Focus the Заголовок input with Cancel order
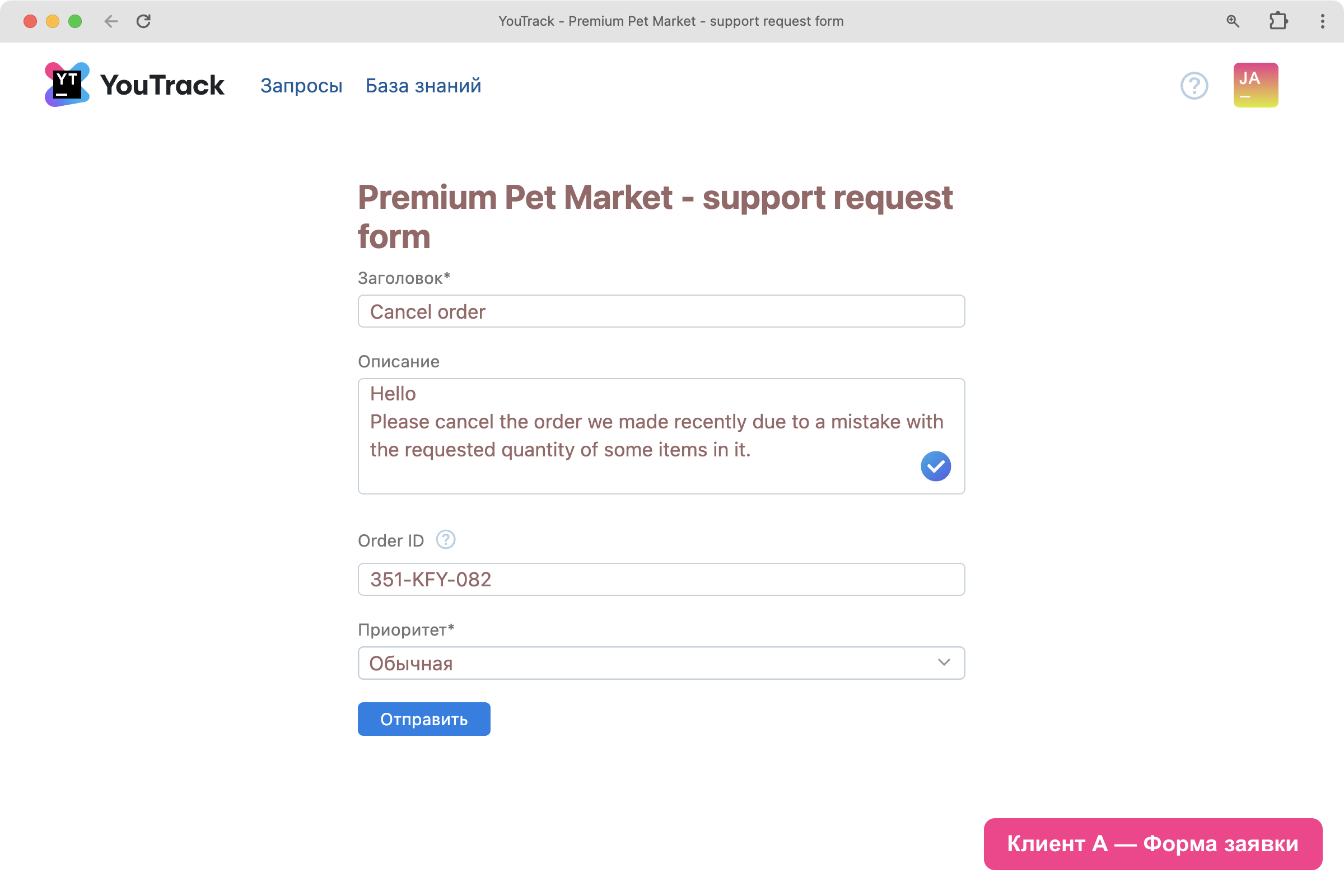Viewport: 1344px width, 896px height. coord(661,311)
